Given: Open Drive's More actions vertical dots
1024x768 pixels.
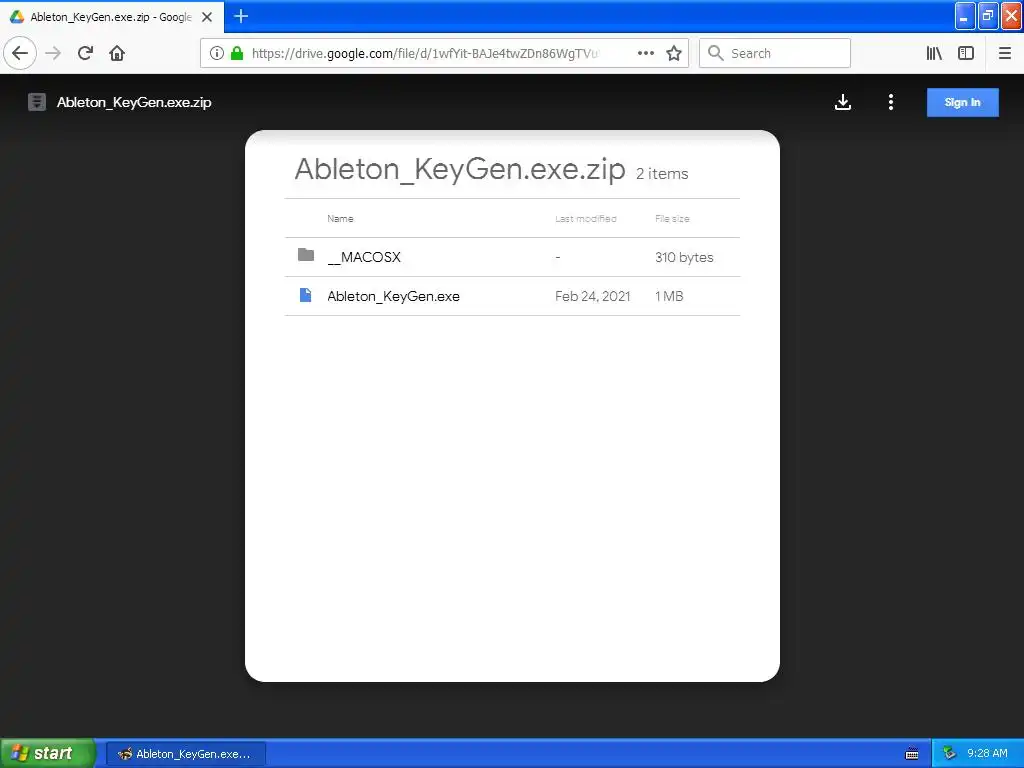Looking at the screenshot, I should (891, 102).
